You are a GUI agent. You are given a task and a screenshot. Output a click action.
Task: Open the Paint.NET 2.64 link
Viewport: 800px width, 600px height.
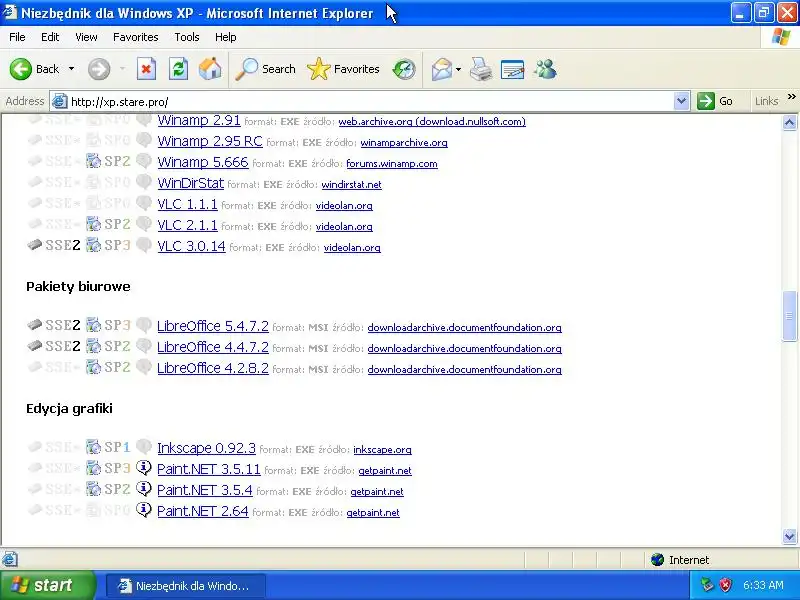tap(203, 511)
